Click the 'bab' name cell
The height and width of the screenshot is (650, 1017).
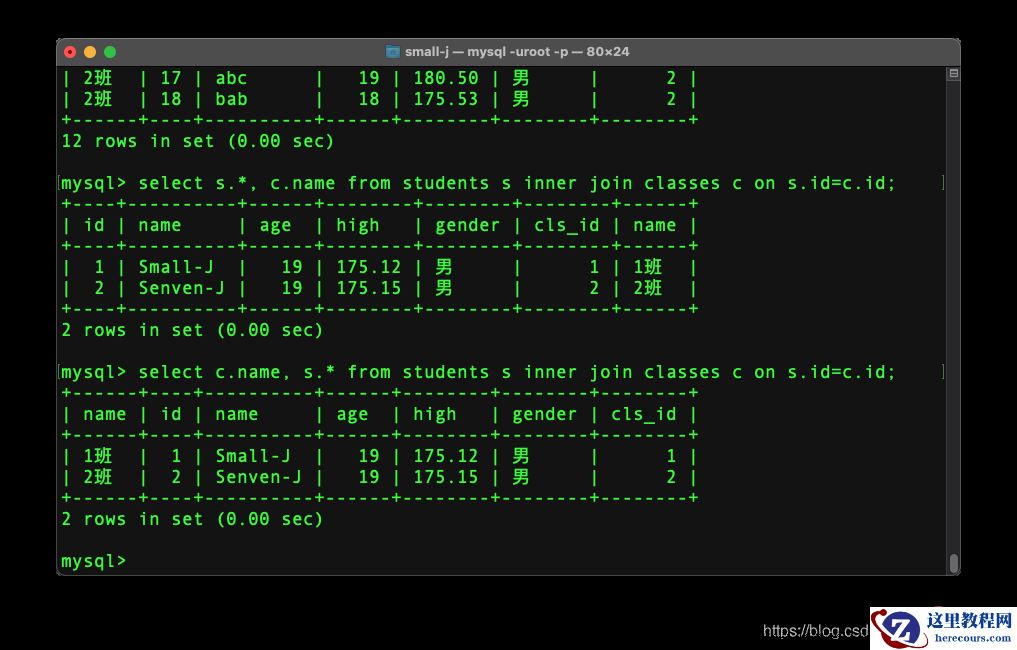click(x=232, y=99)
